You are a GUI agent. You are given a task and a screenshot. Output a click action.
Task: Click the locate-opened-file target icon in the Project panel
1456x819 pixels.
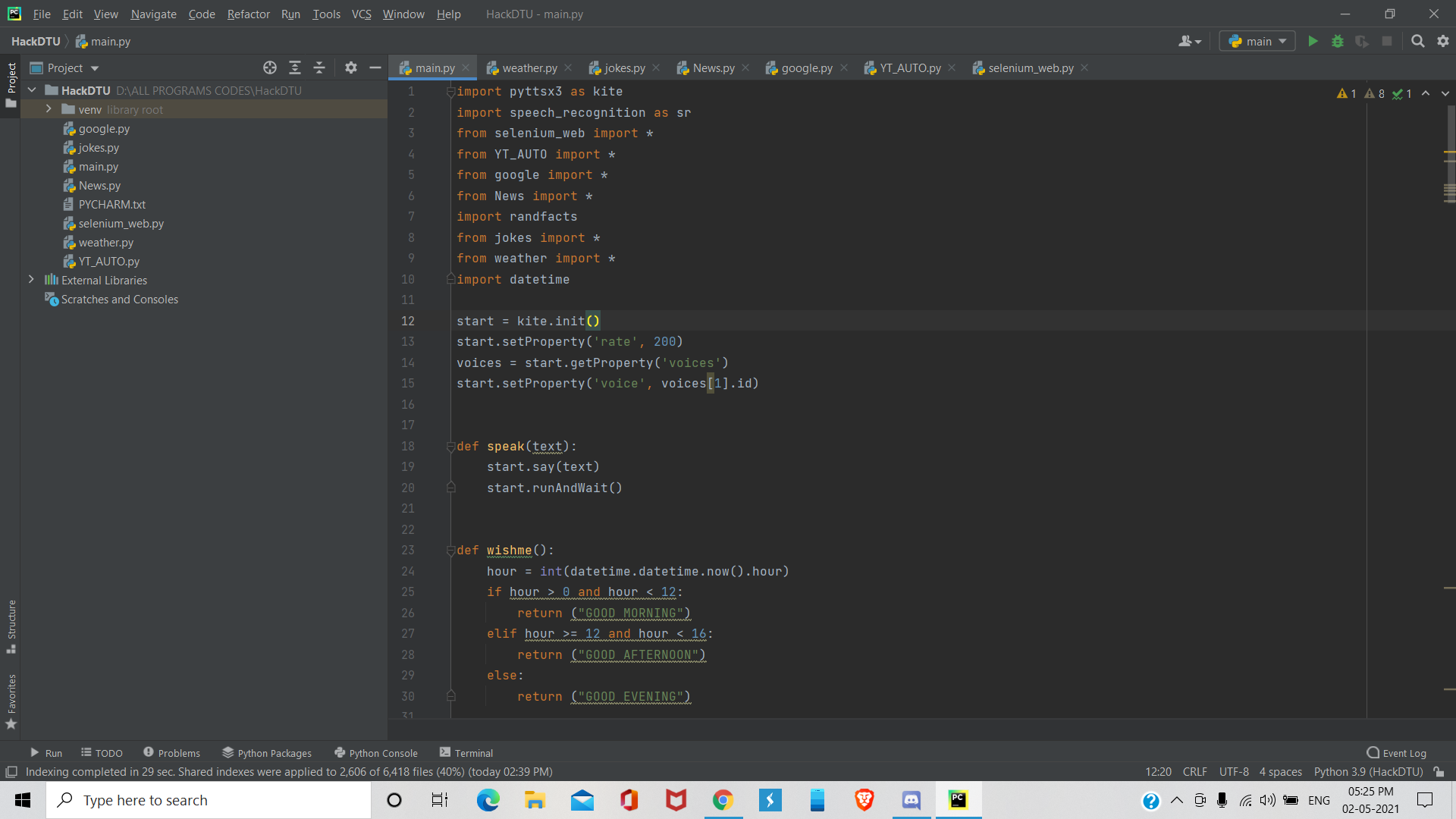(x=270, y=68)
